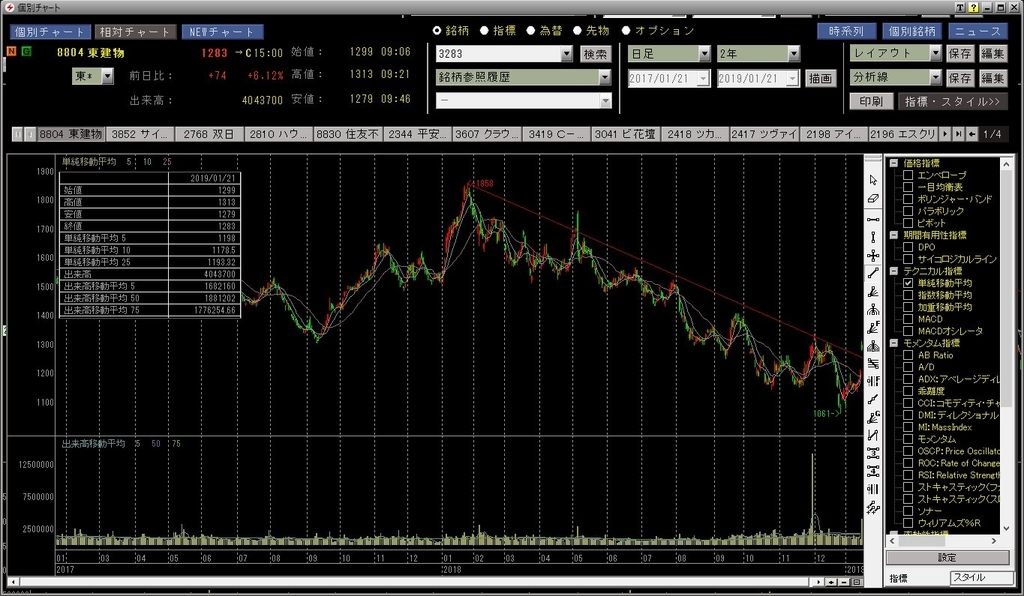Click the 印刷 print button
The image size is (1024, 596).
(871, 101)
